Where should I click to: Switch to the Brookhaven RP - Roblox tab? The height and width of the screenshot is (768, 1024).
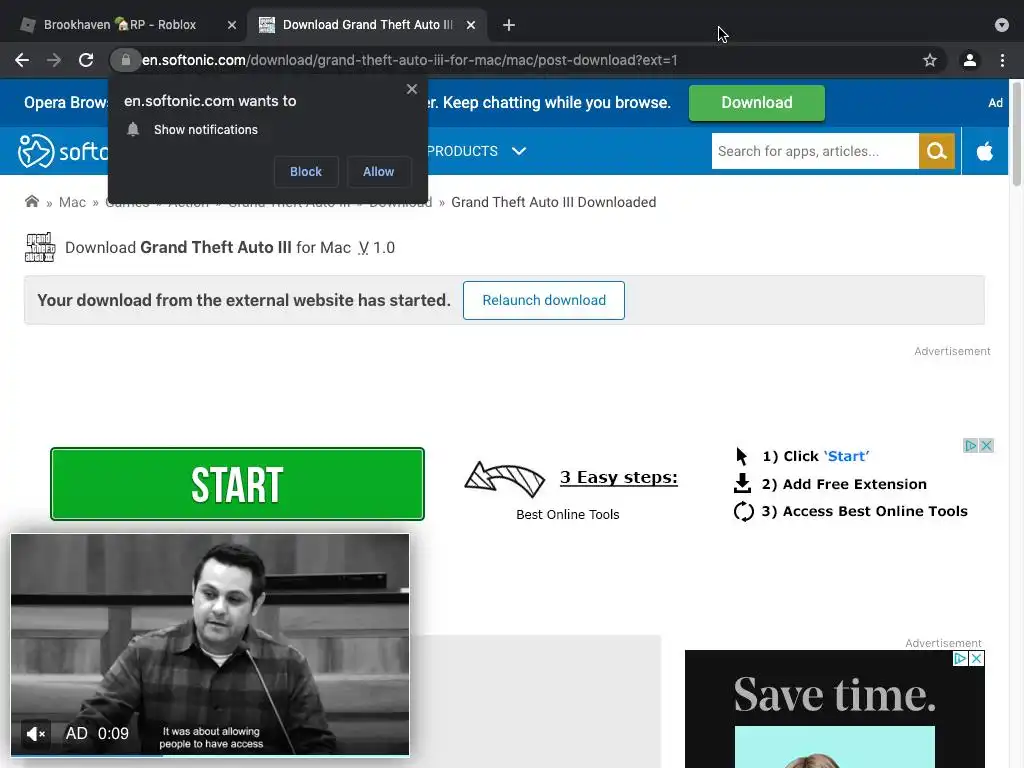[120, 25]
